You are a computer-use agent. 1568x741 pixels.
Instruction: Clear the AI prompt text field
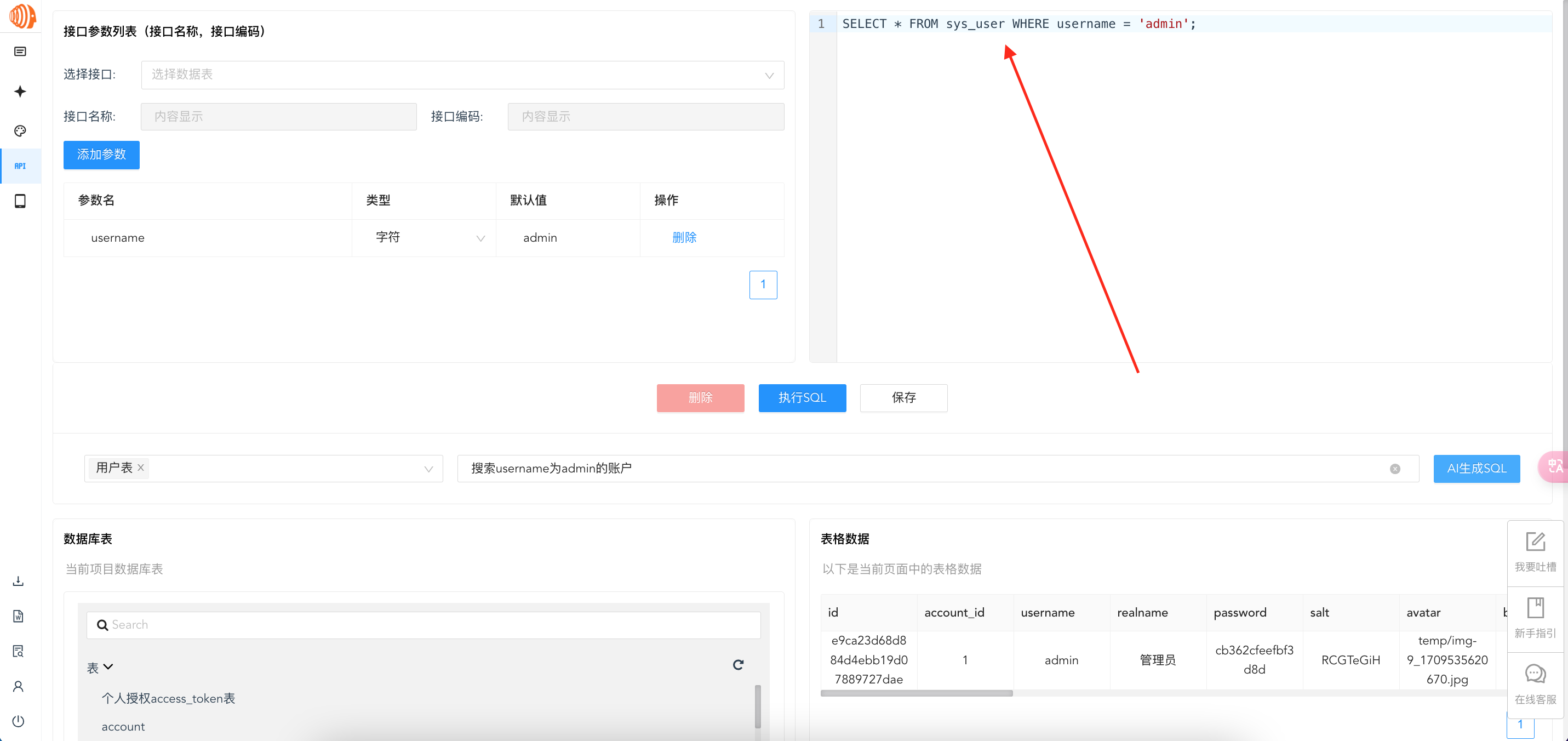(1394, 469)
